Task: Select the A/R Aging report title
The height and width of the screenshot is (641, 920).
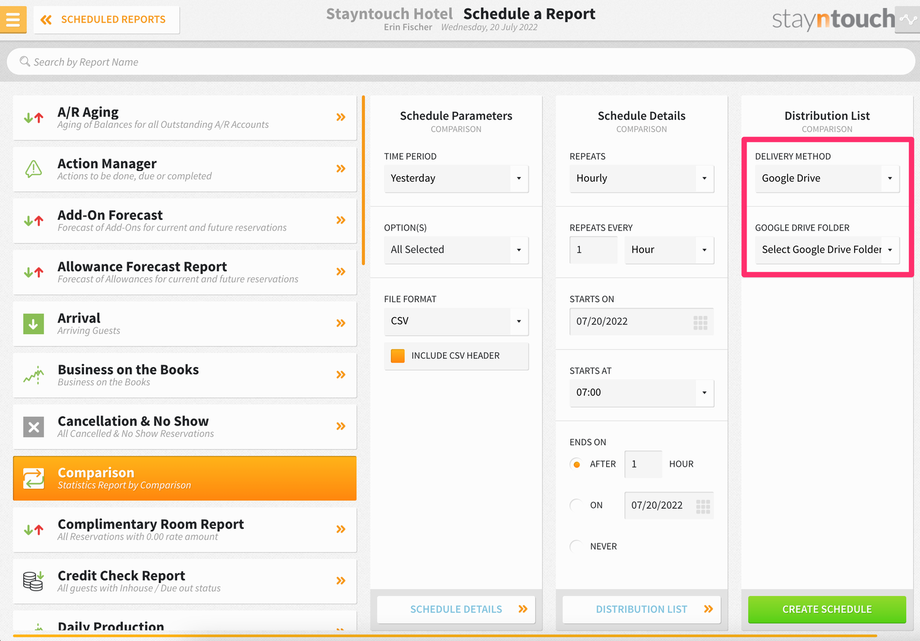Action: click(88, 112)
